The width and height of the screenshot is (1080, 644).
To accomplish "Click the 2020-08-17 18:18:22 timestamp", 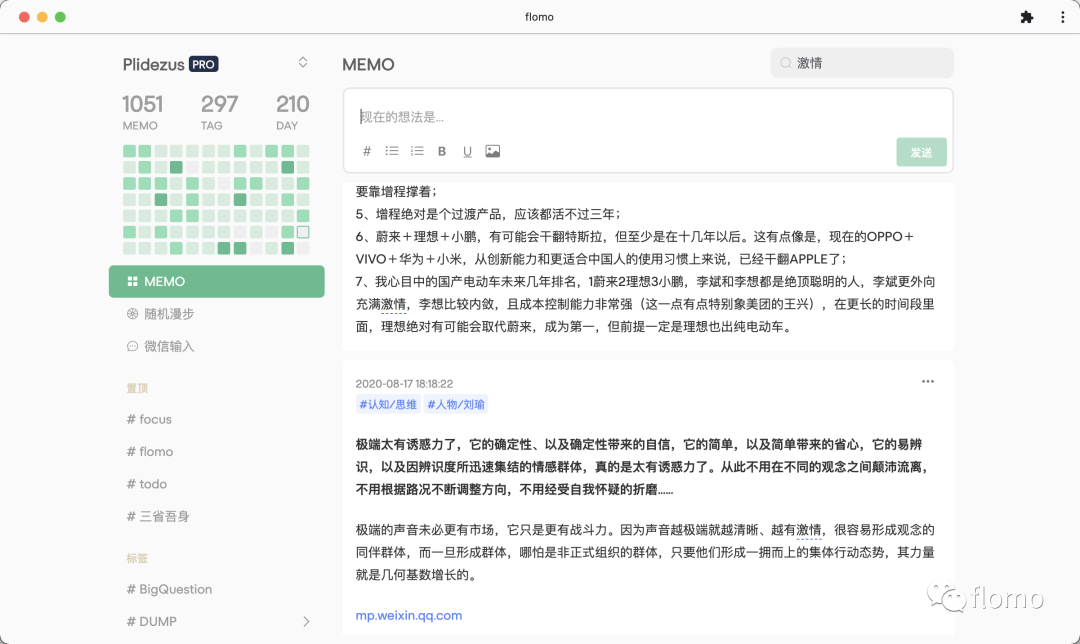I will click(404, 384).
